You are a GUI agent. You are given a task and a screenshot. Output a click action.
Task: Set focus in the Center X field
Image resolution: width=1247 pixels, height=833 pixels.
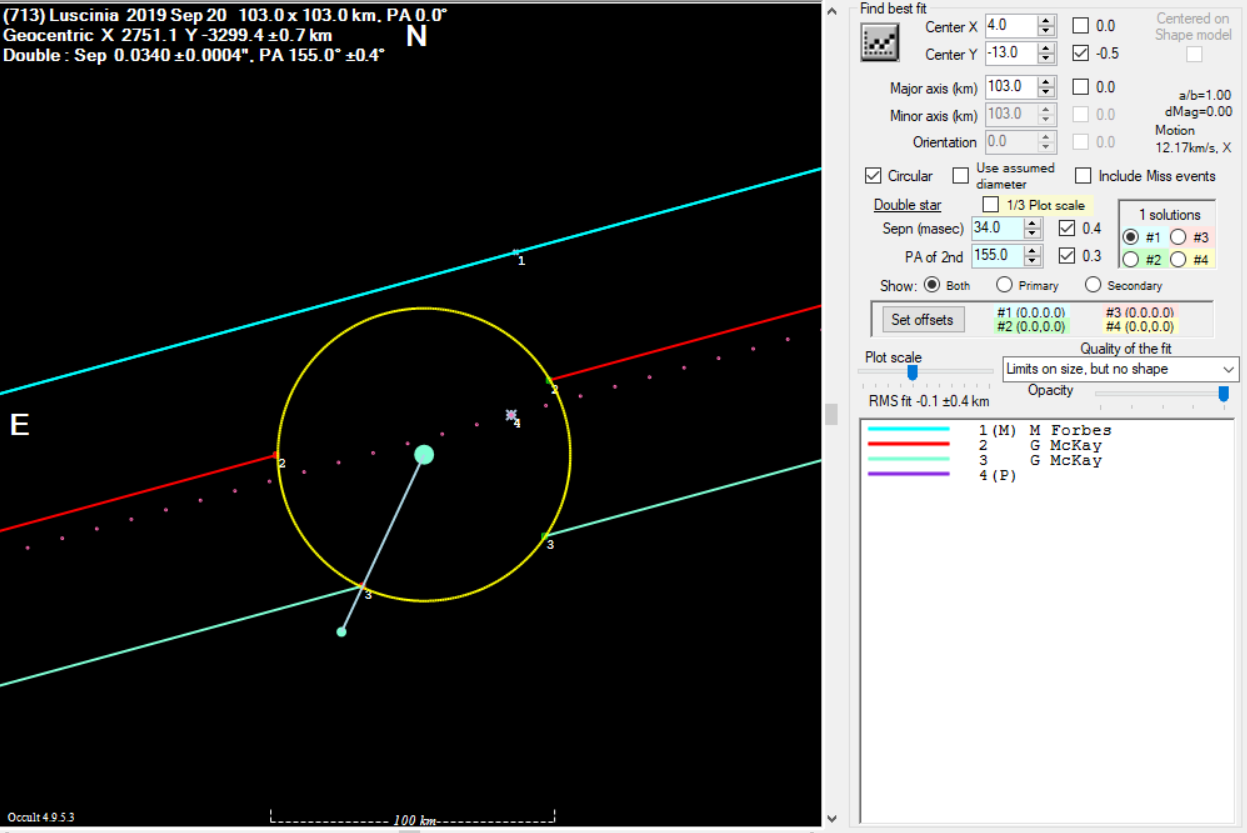(1011, 27)
